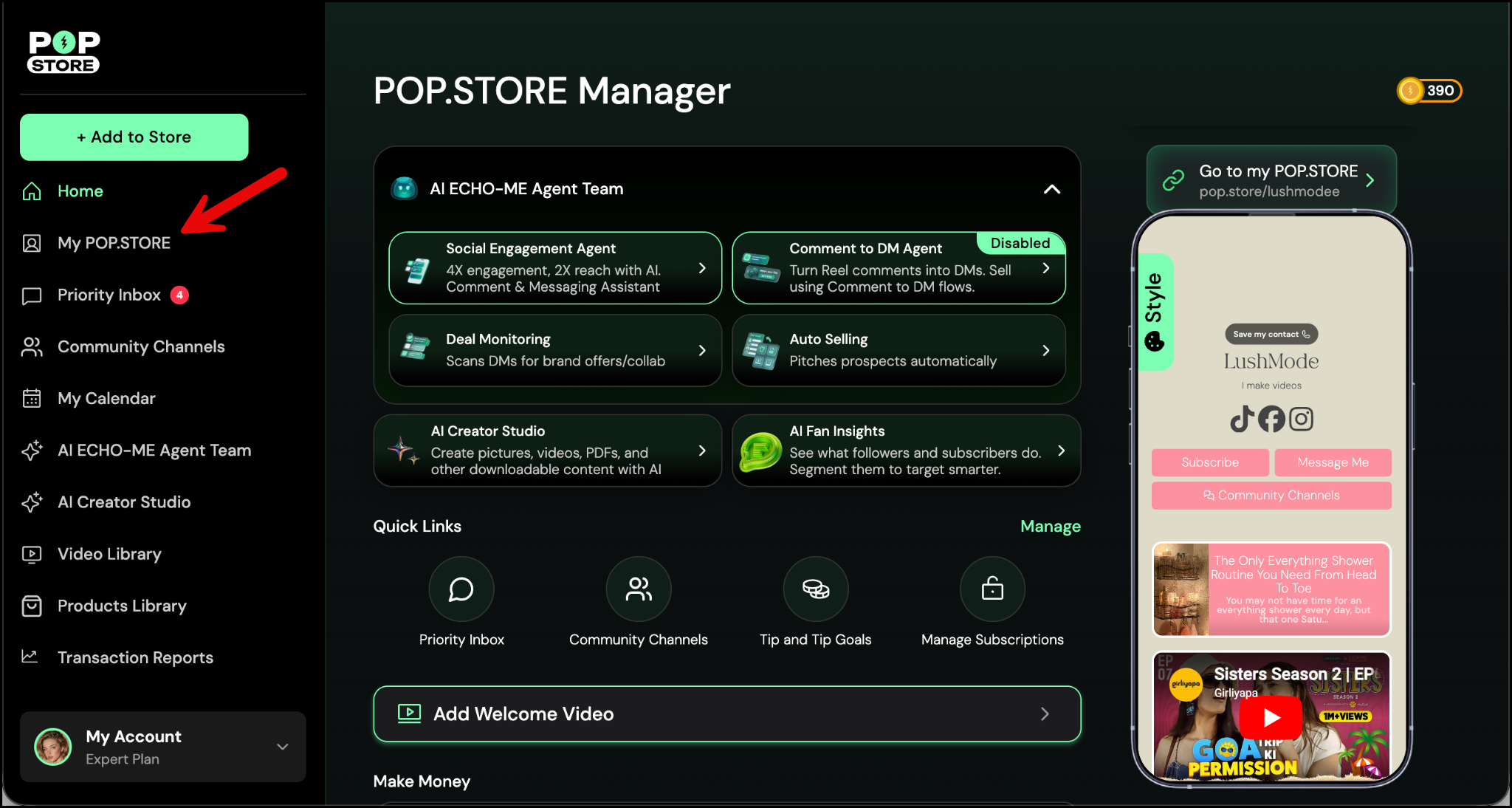
Task: Click the Add Welcome Video bar
Action: coord(726,713)
